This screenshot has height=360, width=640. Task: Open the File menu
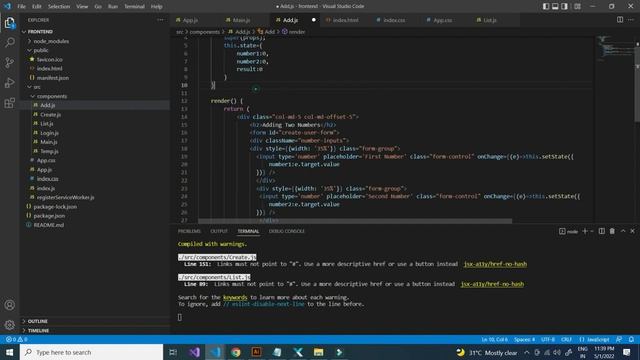[x=22, y=7]
